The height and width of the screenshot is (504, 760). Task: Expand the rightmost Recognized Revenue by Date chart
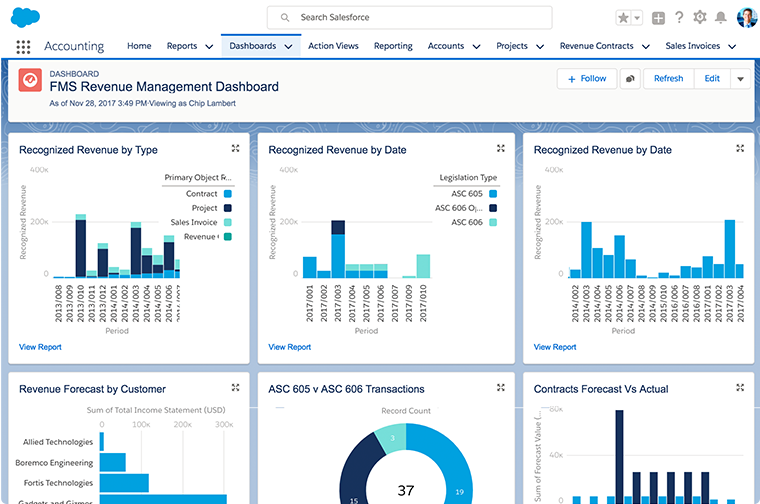(740, 148)
